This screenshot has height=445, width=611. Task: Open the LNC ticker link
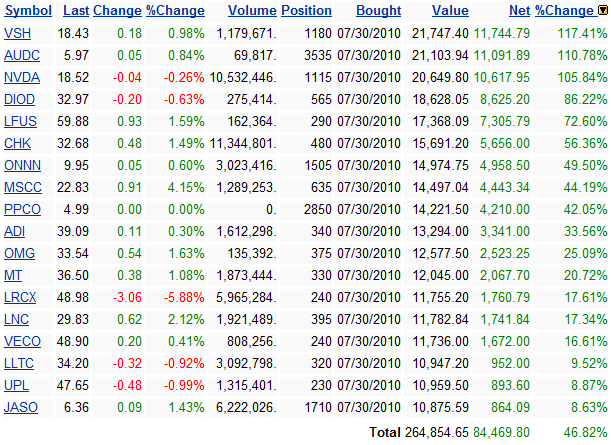click(x=16, y=320)
